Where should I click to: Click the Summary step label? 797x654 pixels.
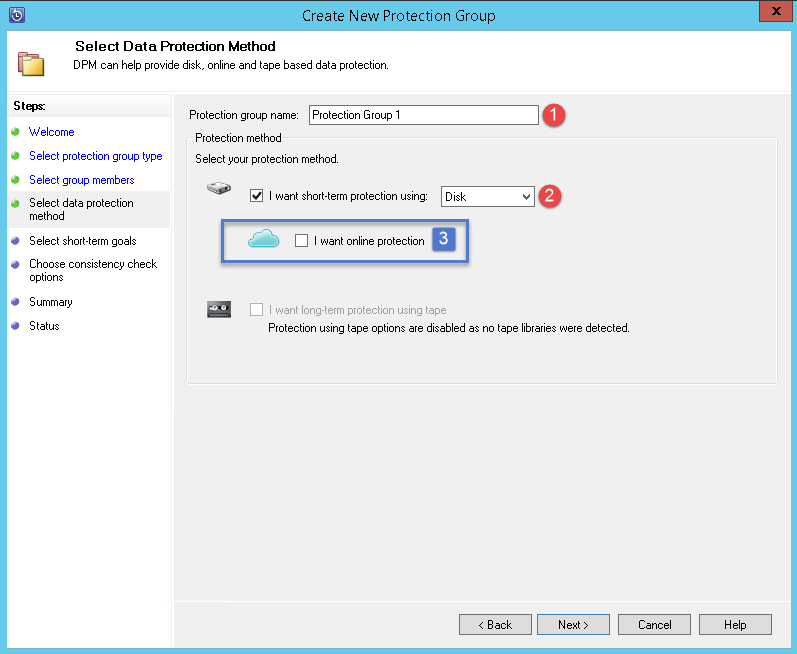50,302
